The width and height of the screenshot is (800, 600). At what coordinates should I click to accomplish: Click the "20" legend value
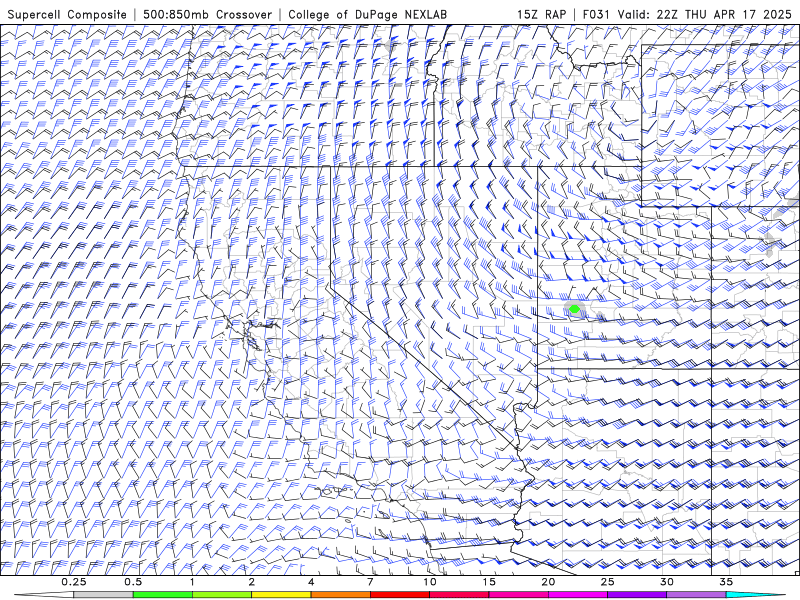pyautogui.click(x=548, y=582)
